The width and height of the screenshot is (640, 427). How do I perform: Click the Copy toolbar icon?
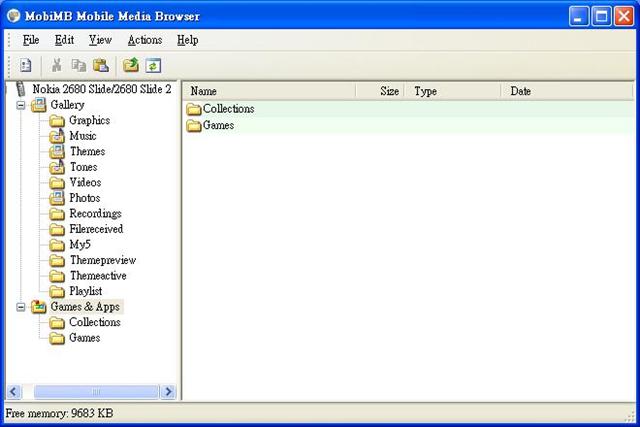79,66
